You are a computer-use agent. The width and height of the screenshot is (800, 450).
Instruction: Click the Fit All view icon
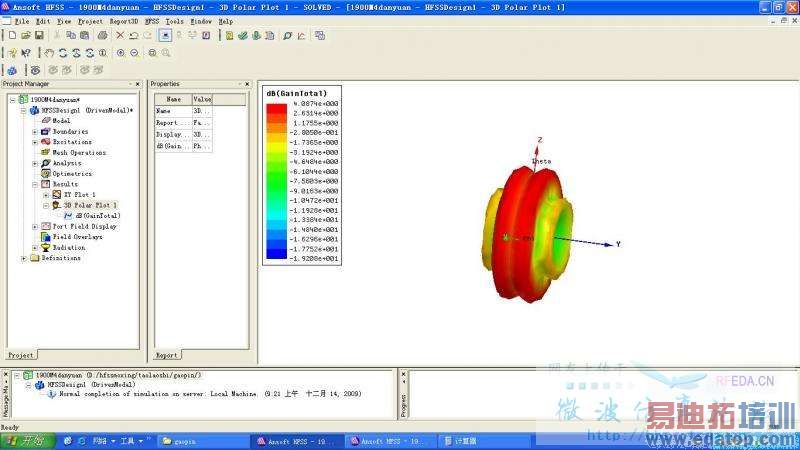(x=152, y=53)
